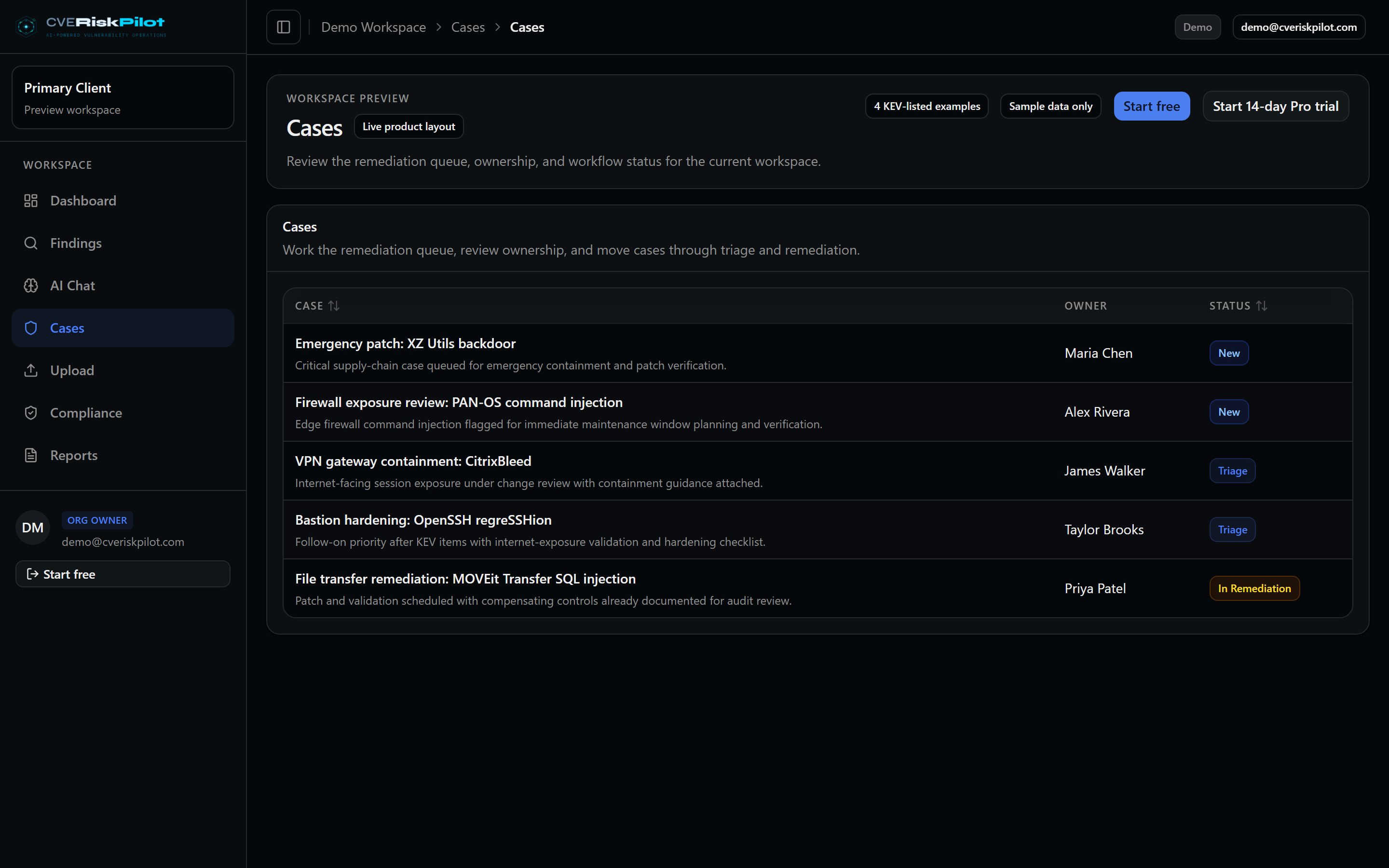Click the ORG OWNER role badge
1389x868 pixels.
pyautogui.click(x=97, y=520)
